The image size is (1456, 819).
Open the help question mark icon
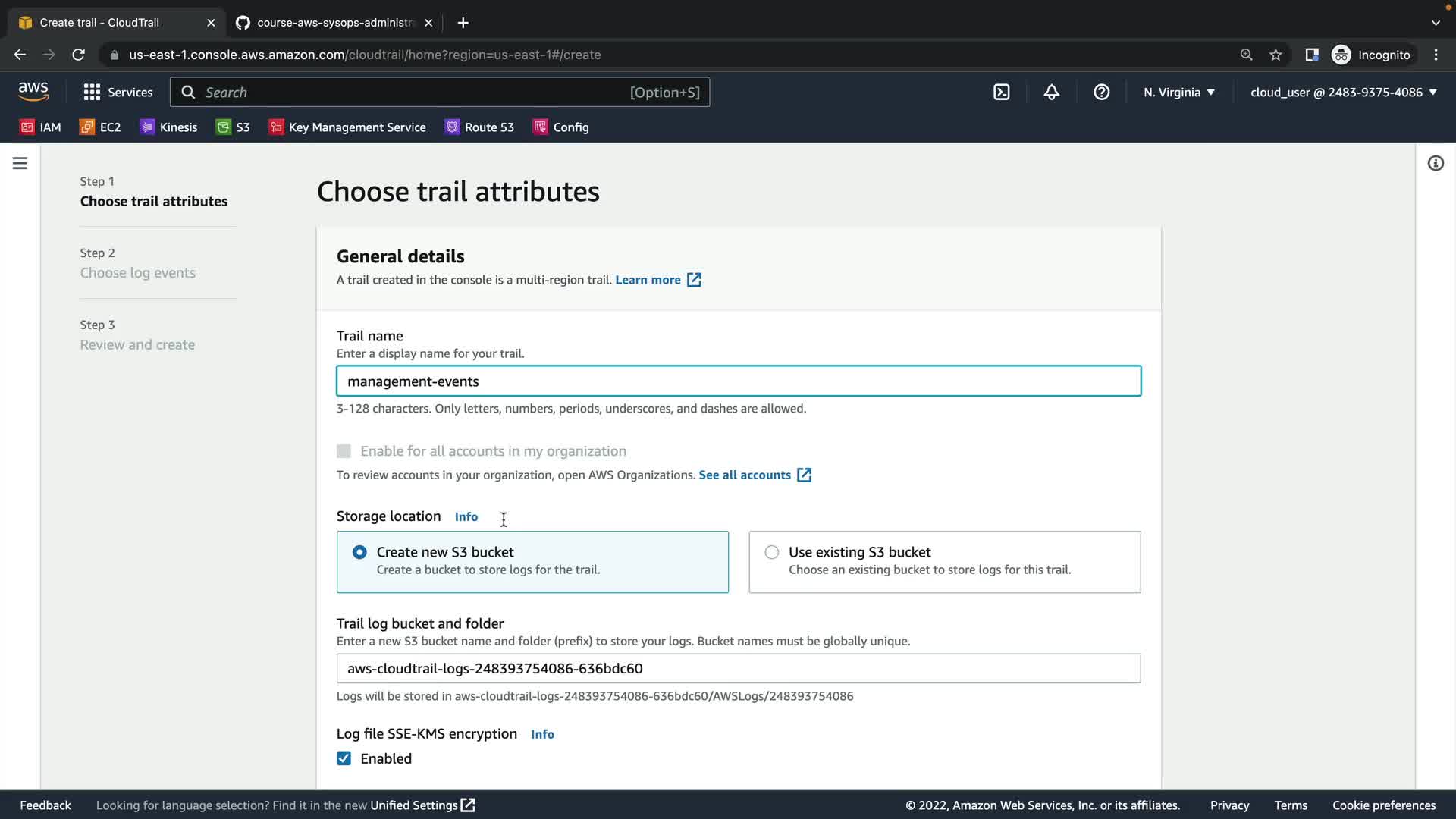[1101, 92]
